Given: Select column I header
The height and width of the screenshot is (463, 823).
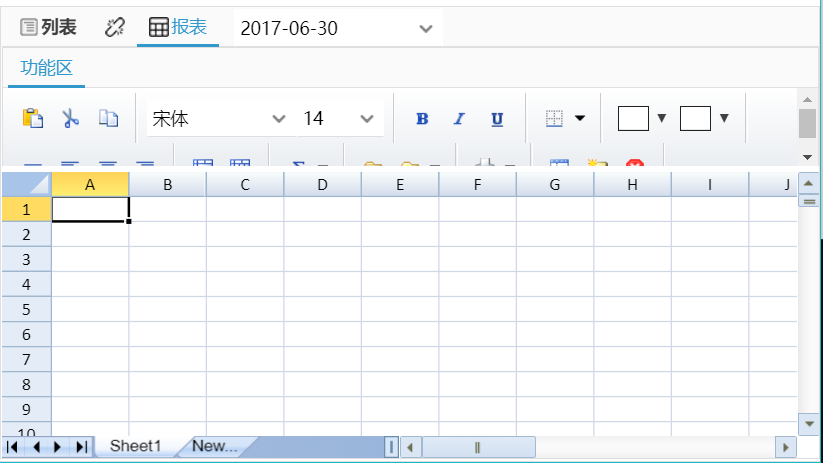Looking at the screenshot, I should pyautogui.click(x=710, y=184).
